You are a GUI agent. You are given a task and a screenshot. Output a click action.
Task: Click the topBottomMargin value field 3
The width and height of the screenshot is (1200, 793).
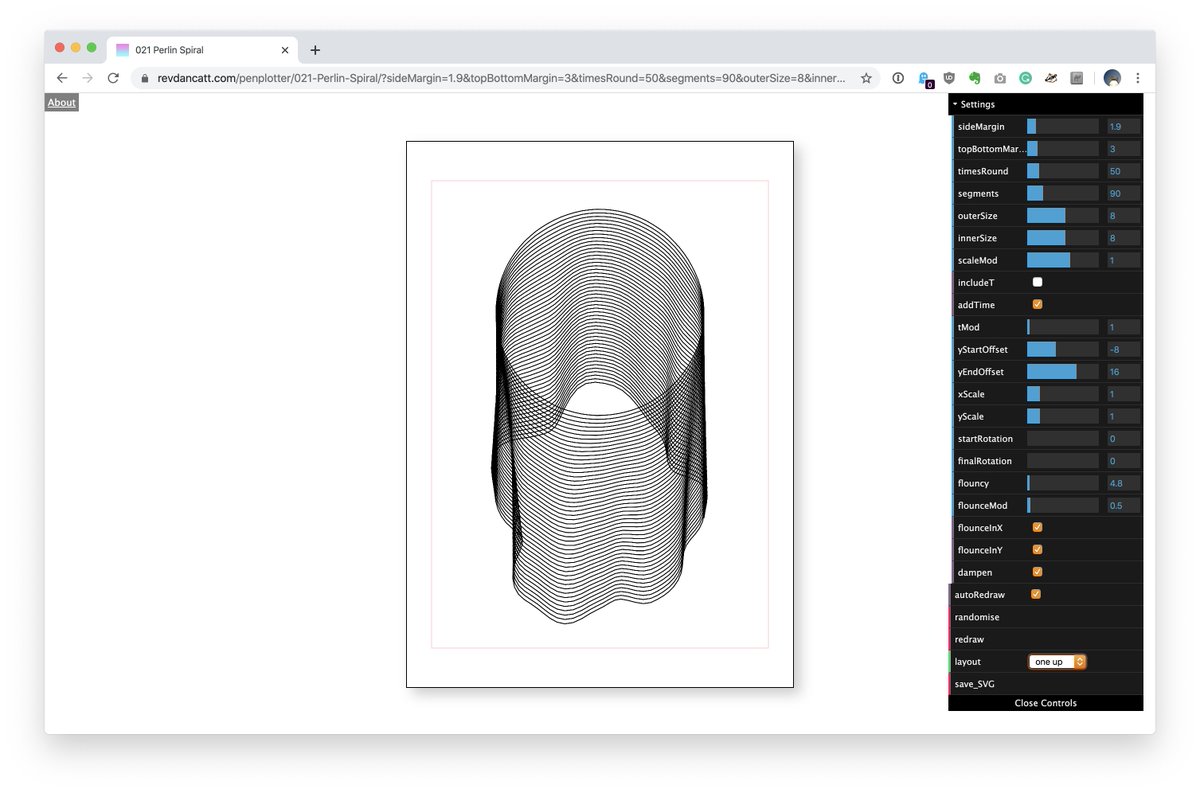pyautogui.click(x=1123, y=149)
